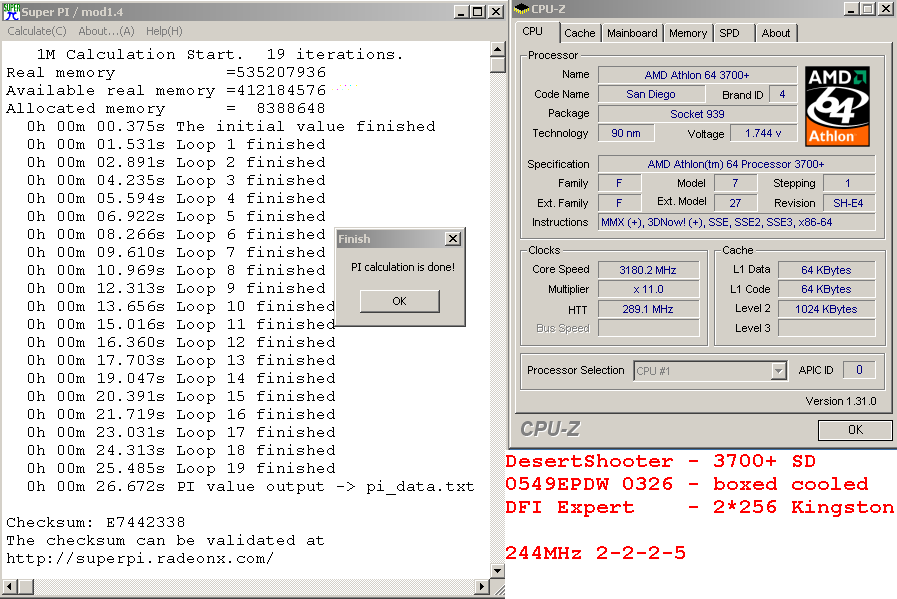Click the Super PI vertical scrollbar up arrow

[x=498, y=49]
